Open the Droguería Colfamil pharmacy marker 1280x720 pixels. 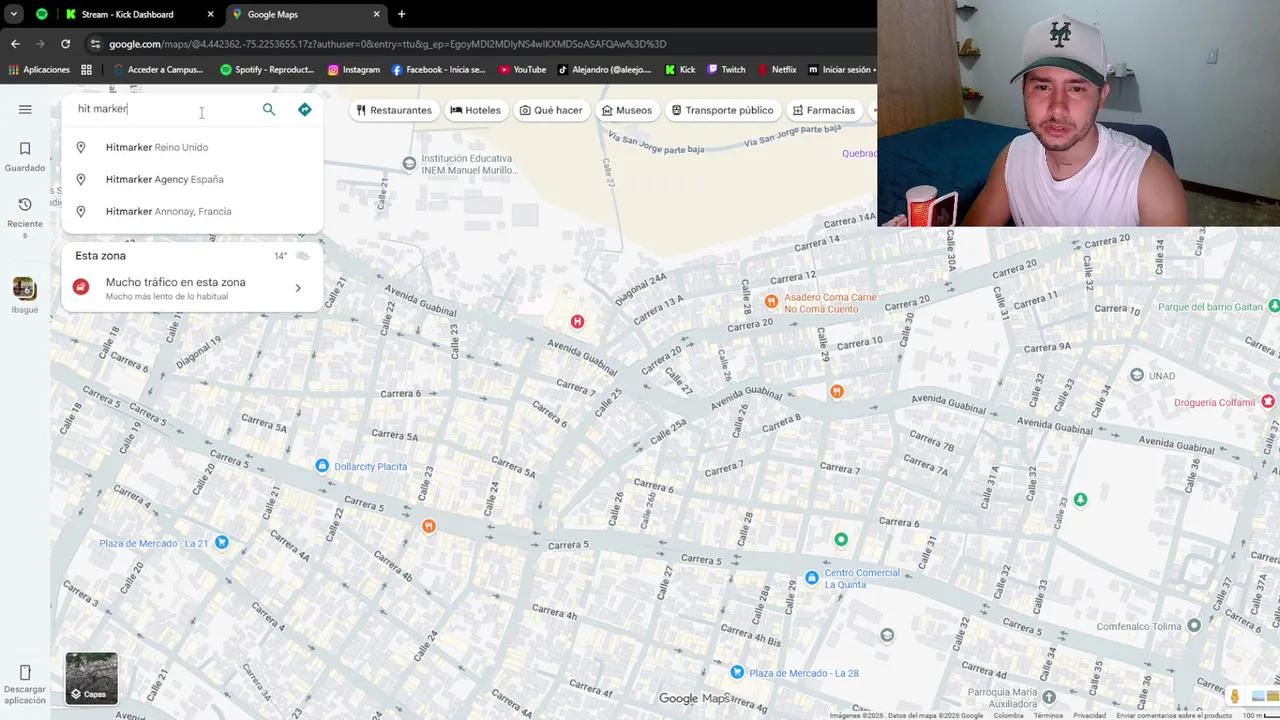coord(1268,401)
